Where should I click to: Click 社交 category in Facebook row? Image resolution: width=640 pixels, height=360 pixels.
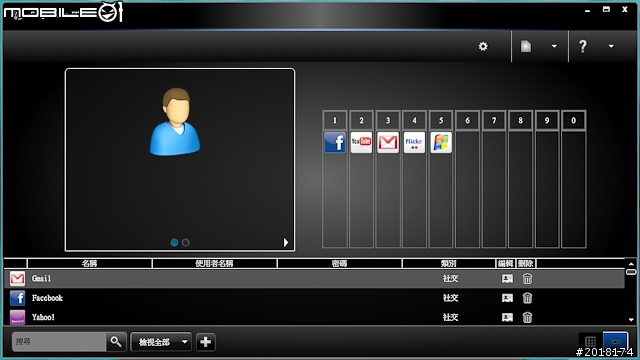[451, 298]
